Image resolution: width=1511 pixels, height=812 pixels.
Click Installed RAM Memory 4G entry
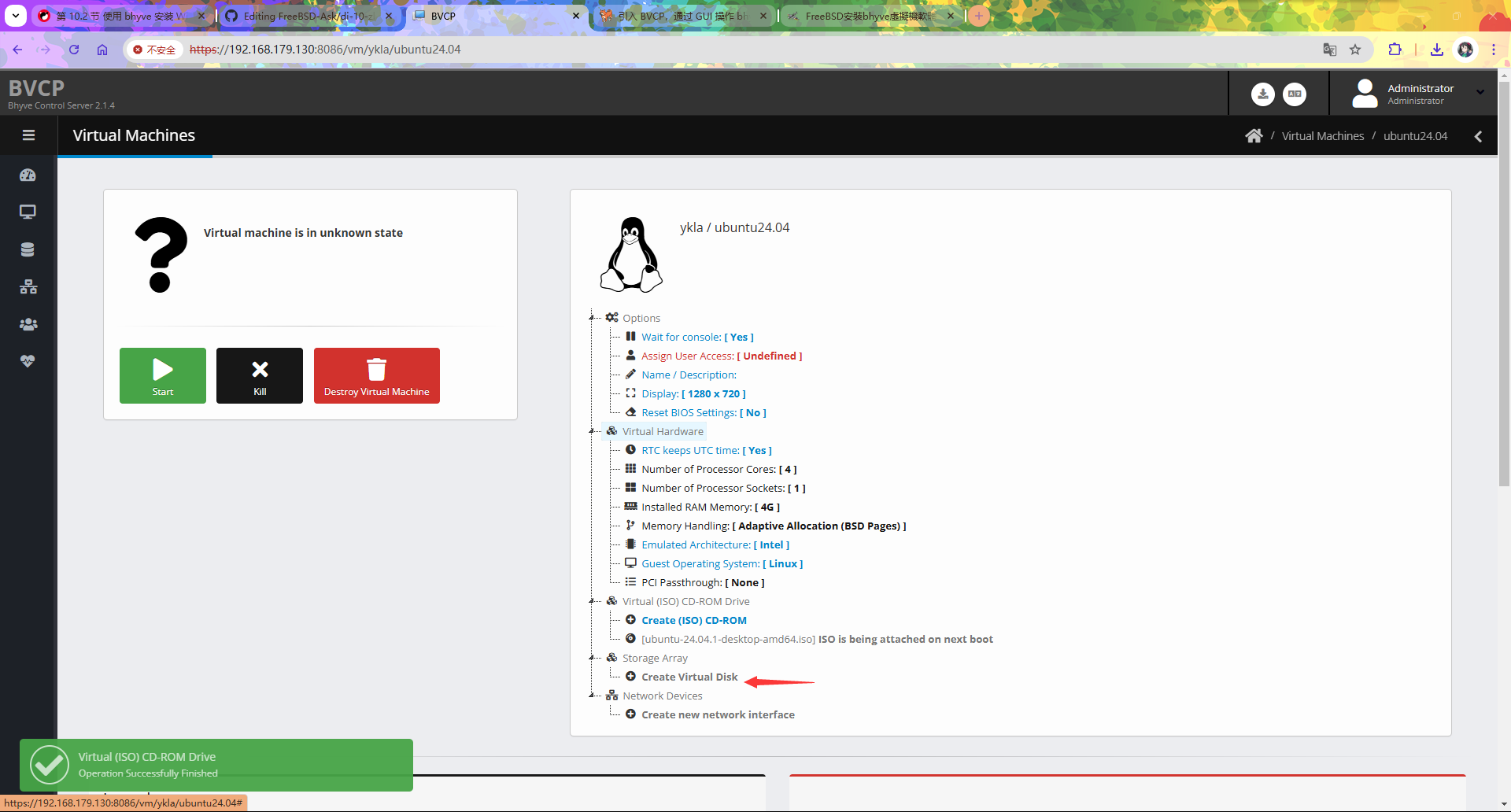[x=711, y=507]
